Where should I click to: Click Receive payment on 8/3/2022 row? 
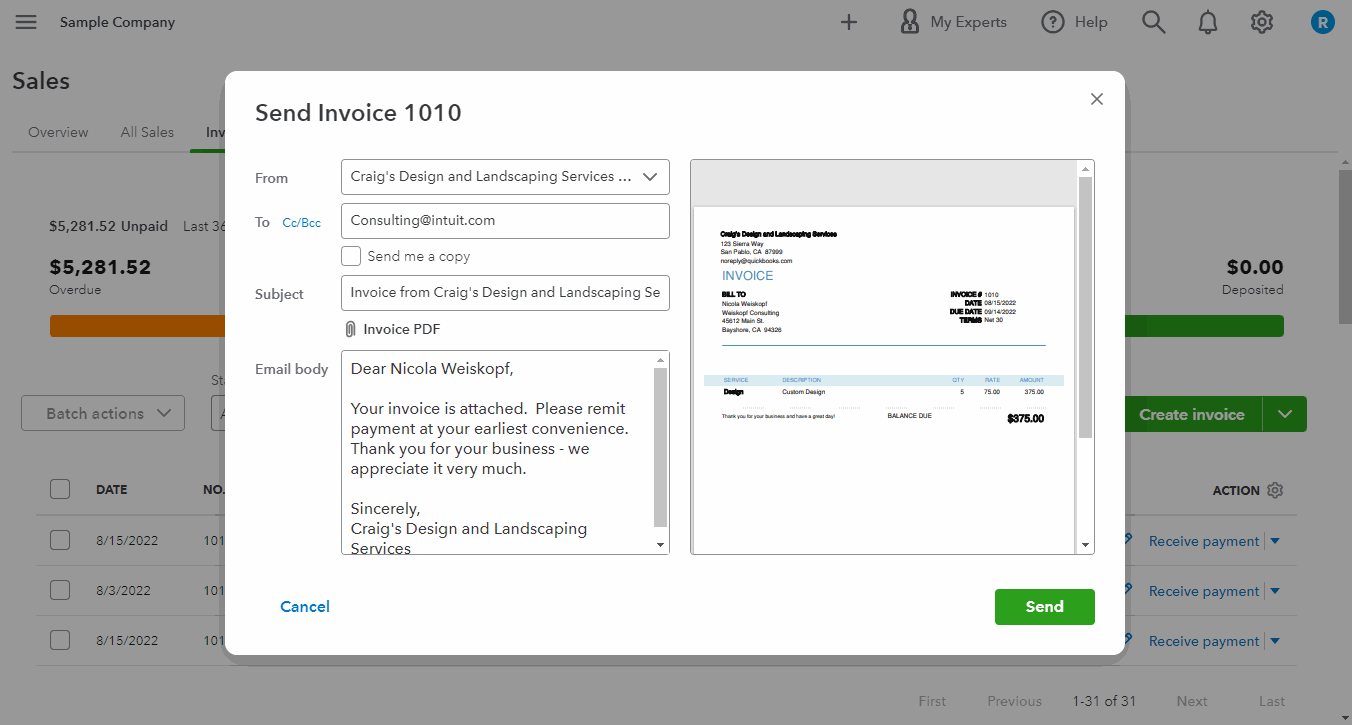1204,591
